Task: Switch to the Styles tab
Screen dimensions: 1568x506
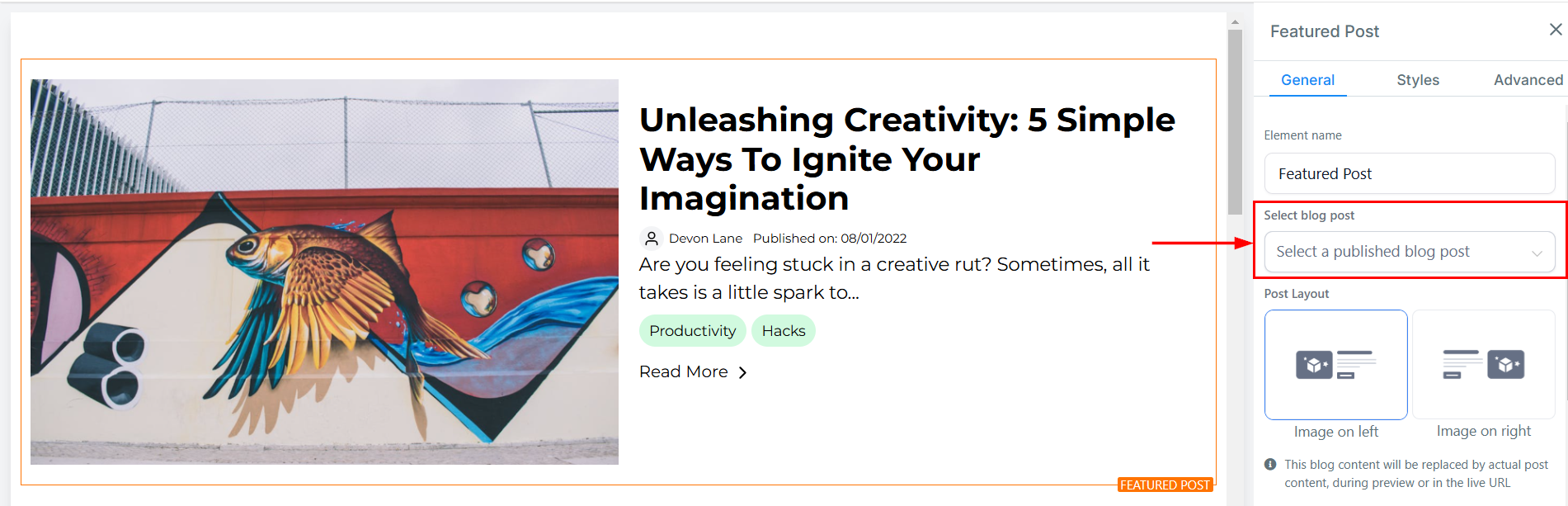Action: (1418, 80)
